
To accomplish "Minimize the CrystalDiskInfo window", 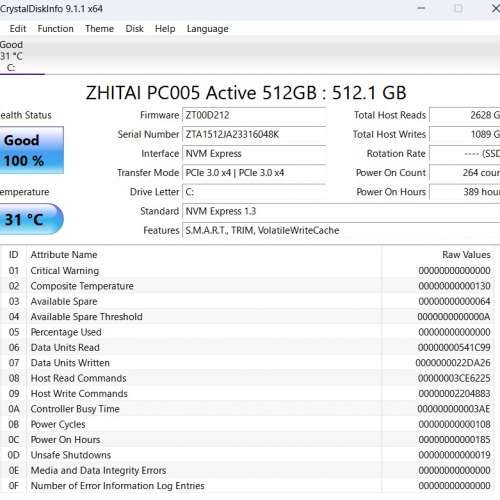I will click(x=421, y=8).
